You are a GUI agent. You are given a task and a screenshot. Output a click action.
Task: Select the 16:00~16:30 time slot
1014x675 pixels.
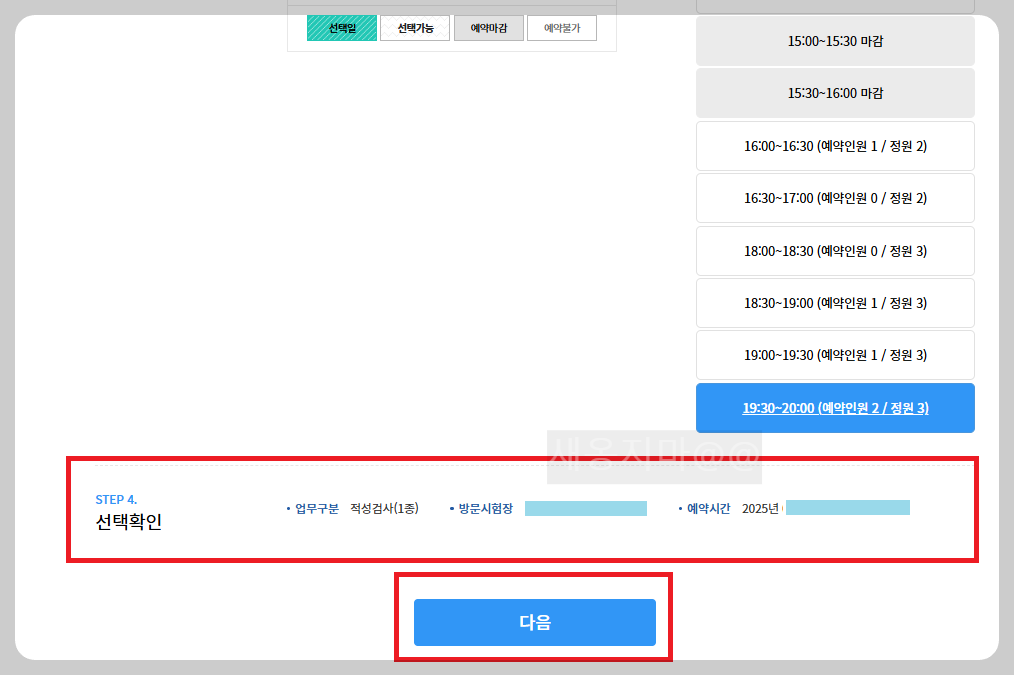835,145
